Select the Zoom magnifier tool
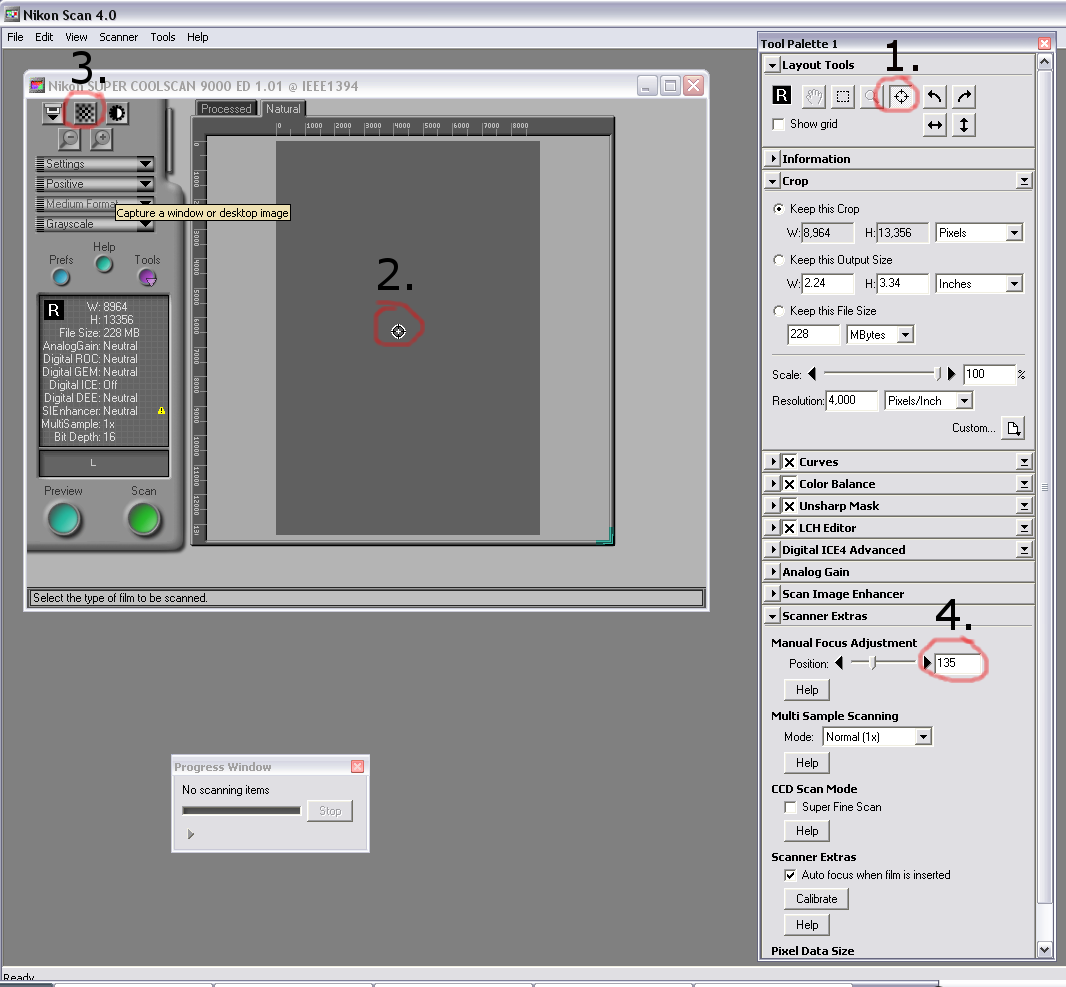The image size is (1066, 987). (871, 97)
